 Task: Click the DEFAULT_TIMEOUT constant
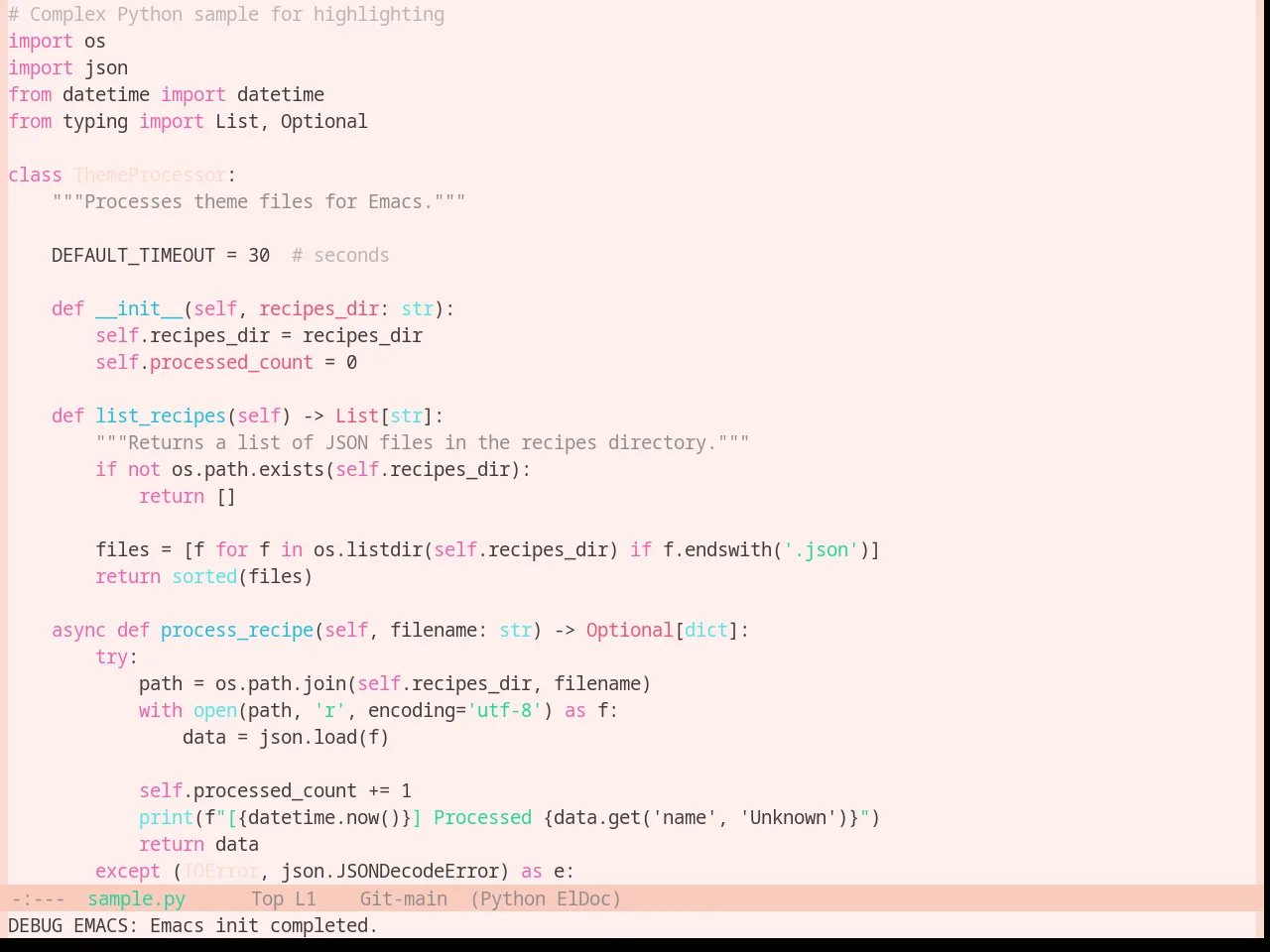pyautogui.click(x=133, y=256)
